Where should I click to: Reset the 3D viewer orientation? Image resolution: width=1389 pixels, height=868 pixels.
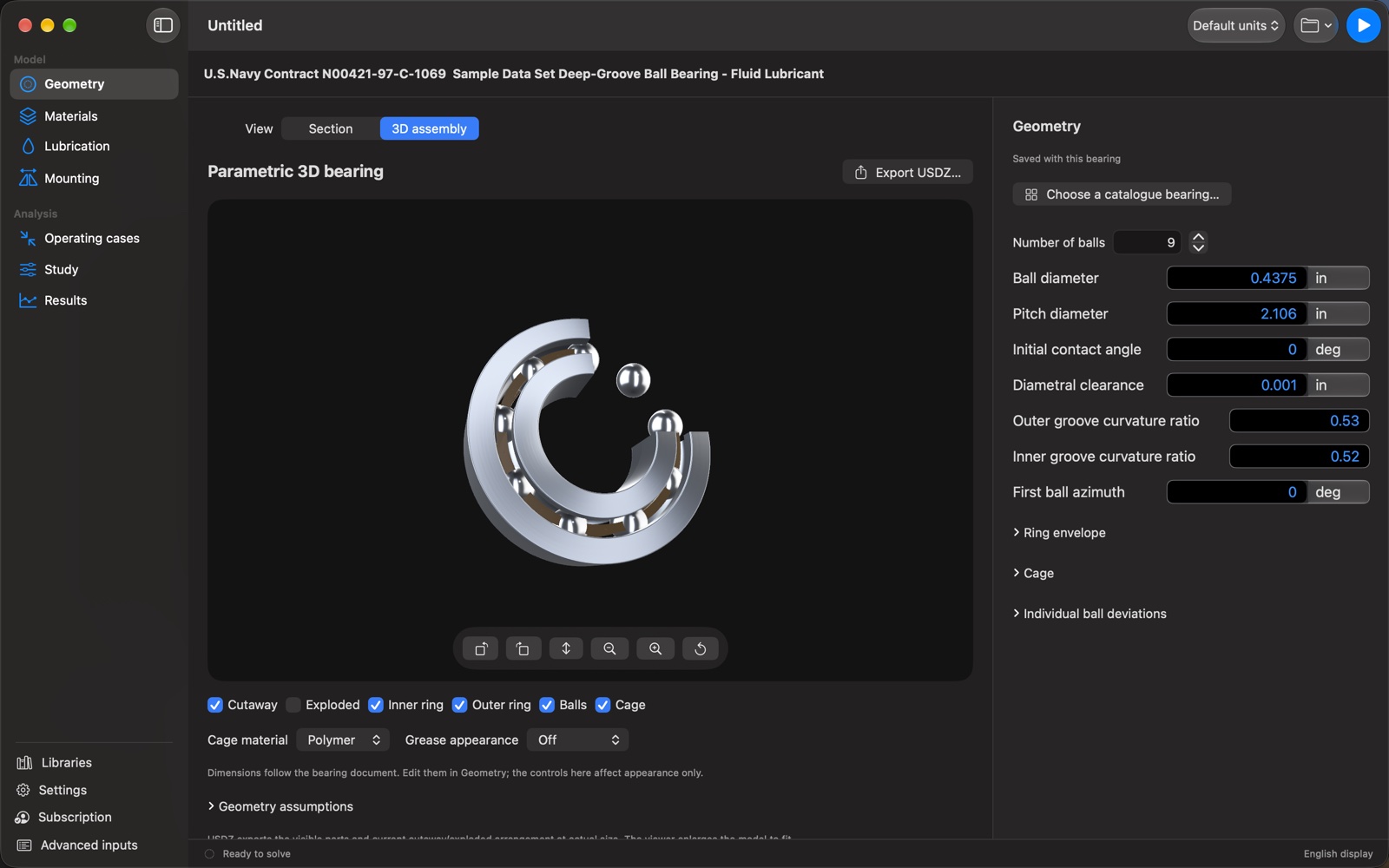tap(701, 648)
